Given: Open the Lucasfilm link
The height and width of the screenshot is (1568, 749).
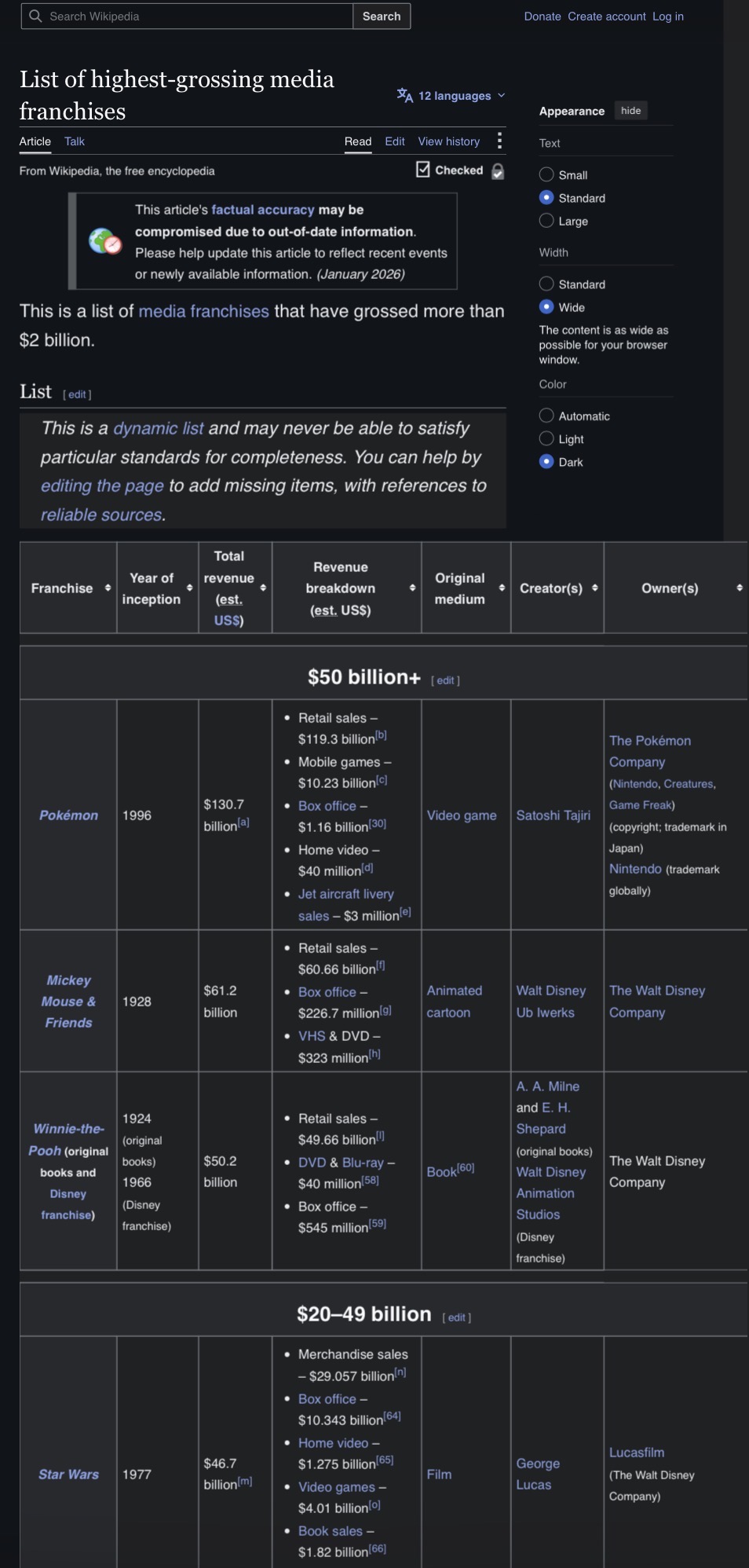Looking at the screenshot, I should click(x=637, y=1453).
